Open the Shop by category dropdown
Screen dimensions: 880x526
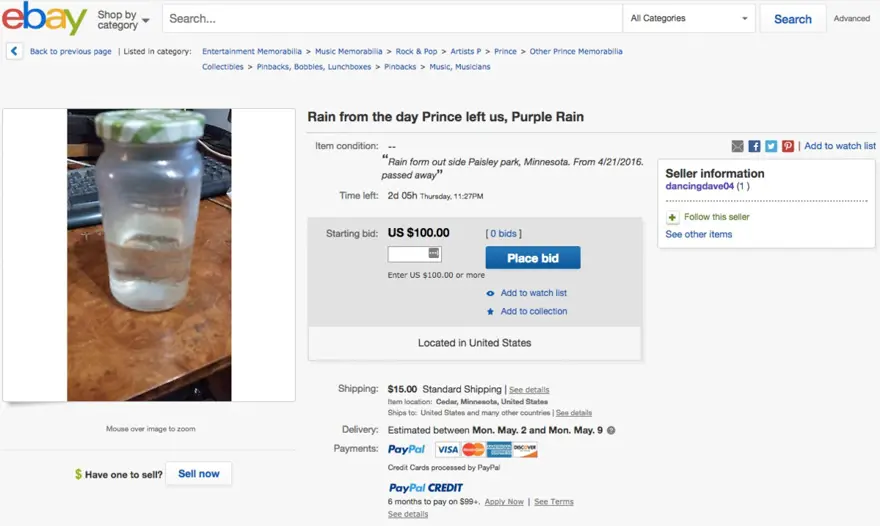tap(123, 19)
